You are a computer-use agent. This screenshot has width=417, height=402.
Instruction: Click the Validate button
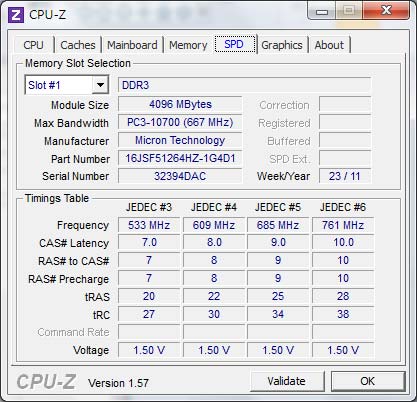287,381
